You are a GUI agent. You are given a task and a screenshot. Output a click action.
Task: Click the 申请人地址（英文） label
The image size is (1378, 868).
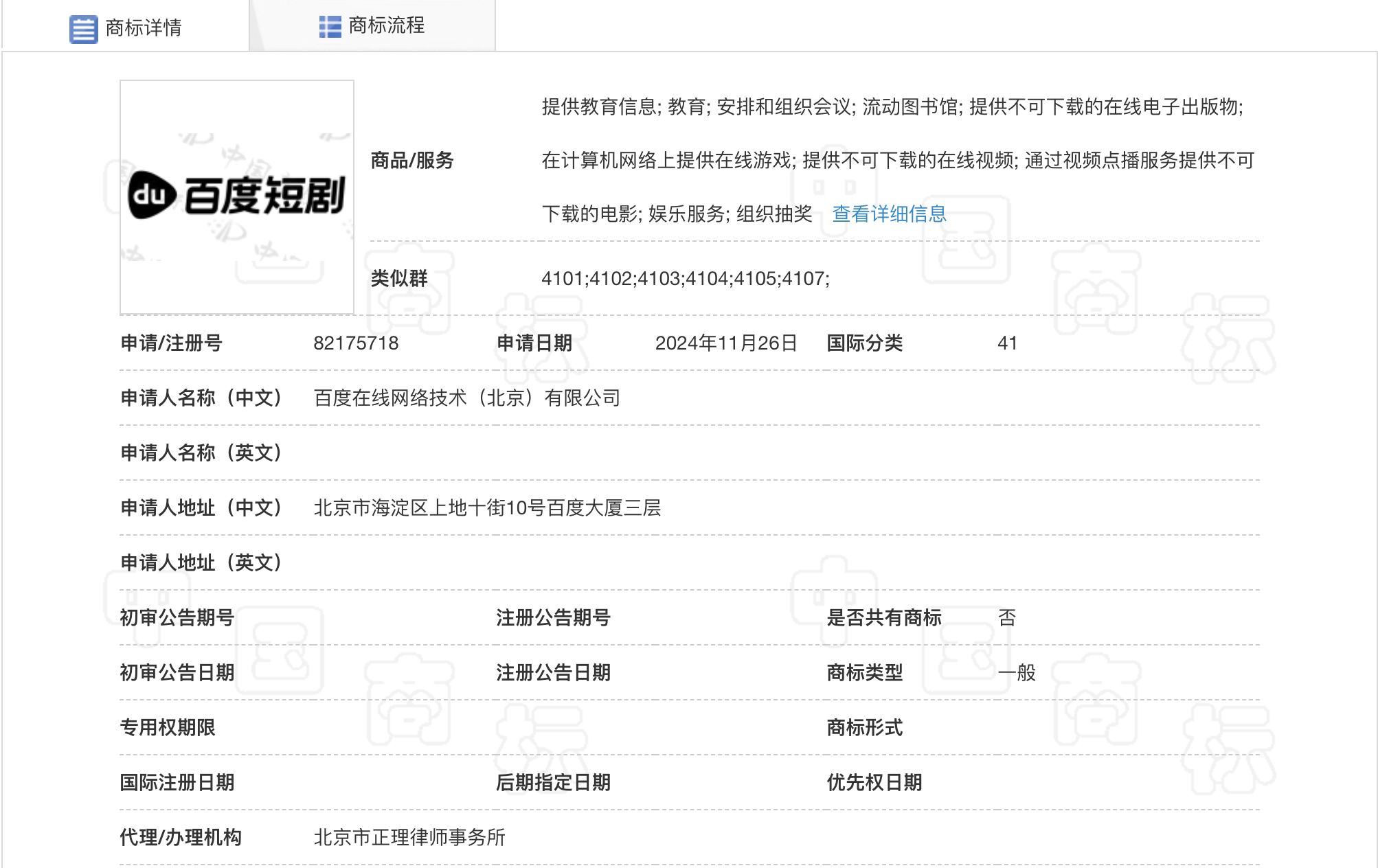tap(201, 563)
